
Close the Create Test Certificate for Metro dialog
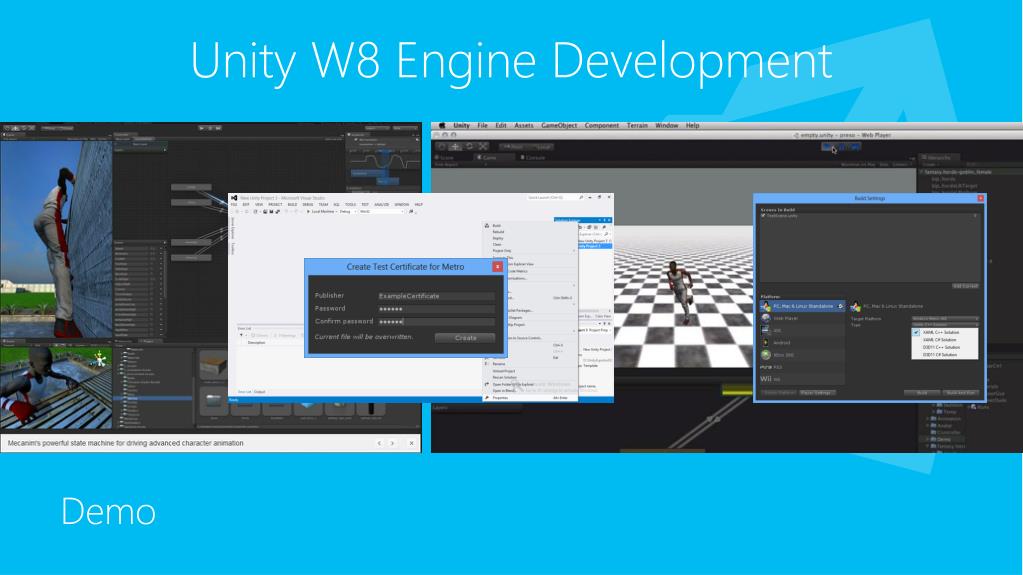pyautogui.click(x=497, y=266)
